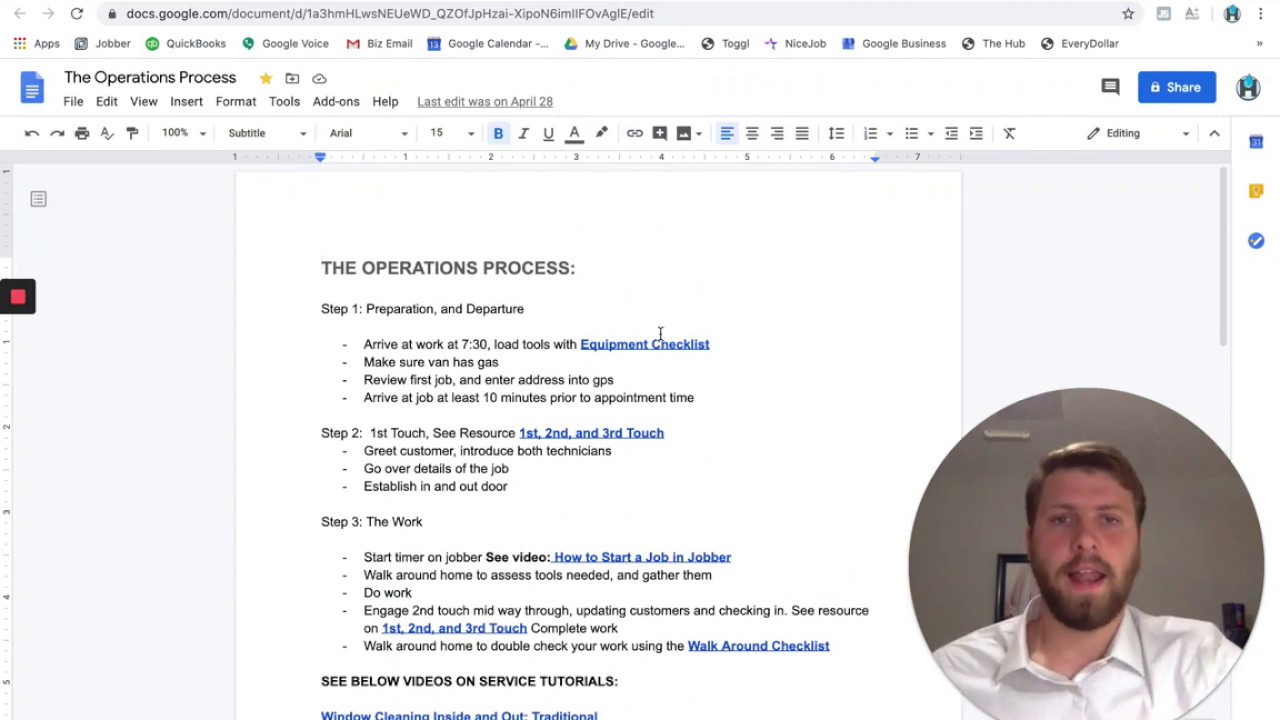This screenshot has height=720, width=1280.
Task: Open the Edit menu
Action: (107, 101)
